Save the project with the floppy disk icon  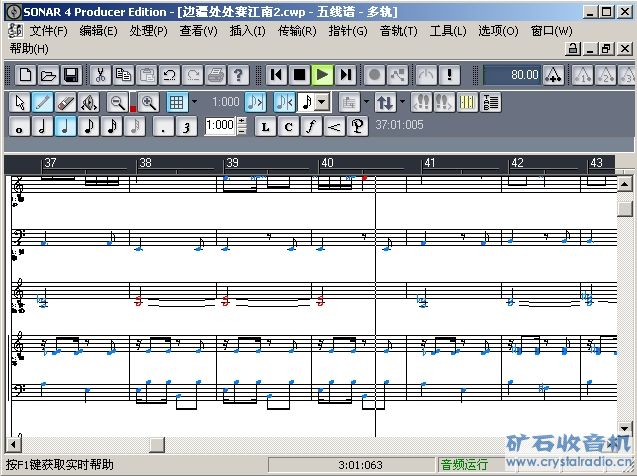(x=71, y=75)
